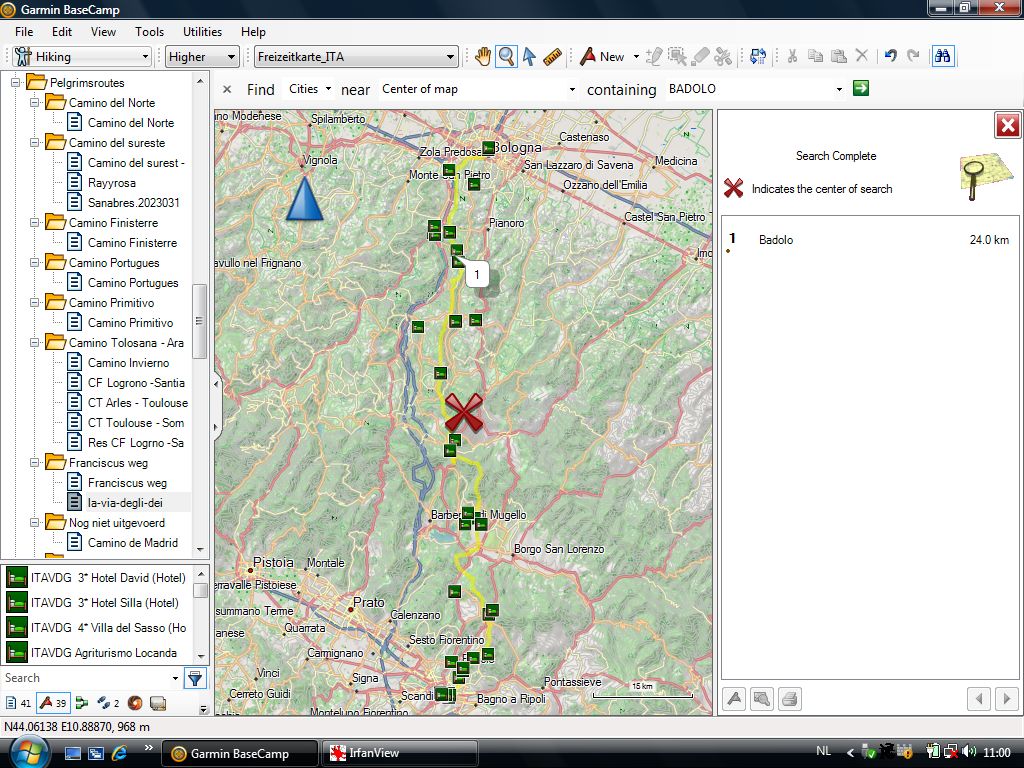Viewport: 1024px width, 768px height.
Task: Run search with the green arrow button
Action: point(860,89)
